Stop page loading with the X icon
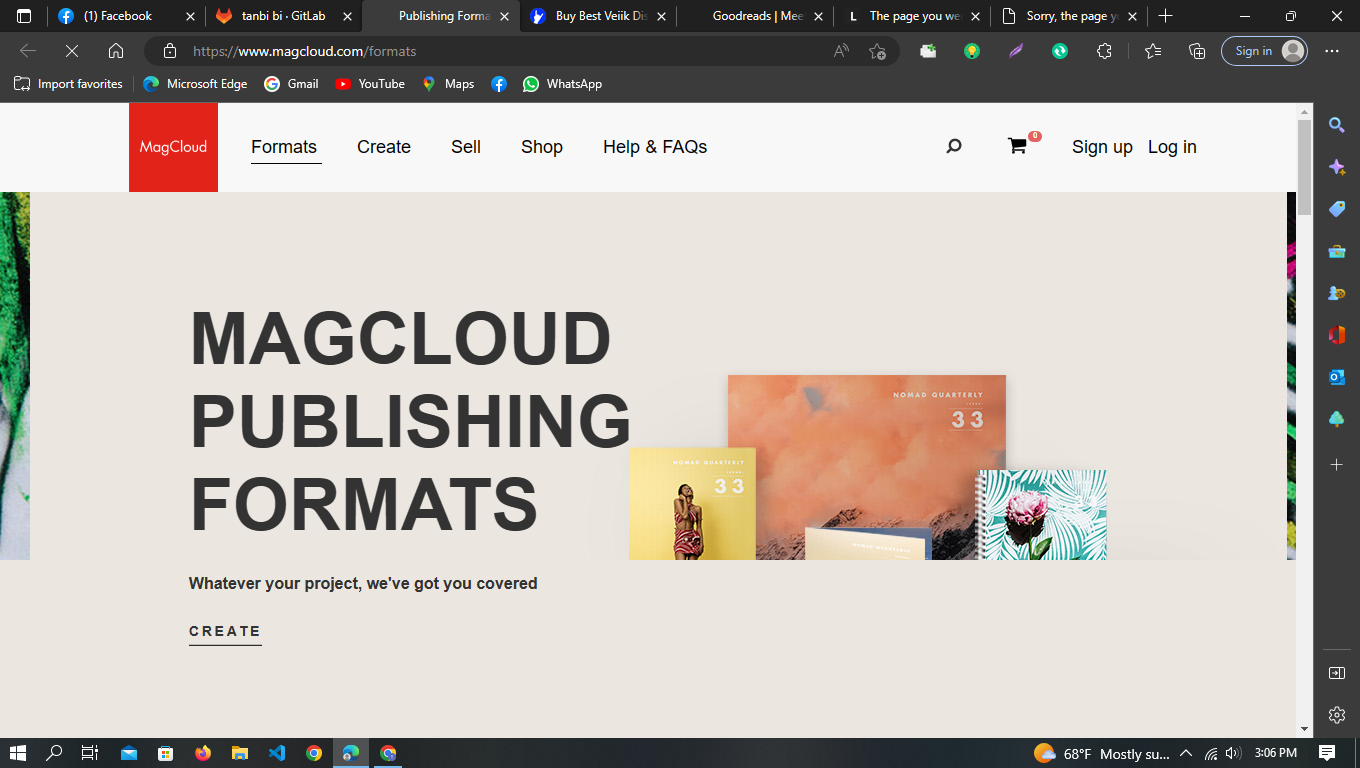The width and height of the screenshot is (1360, 768). [72, 51]
